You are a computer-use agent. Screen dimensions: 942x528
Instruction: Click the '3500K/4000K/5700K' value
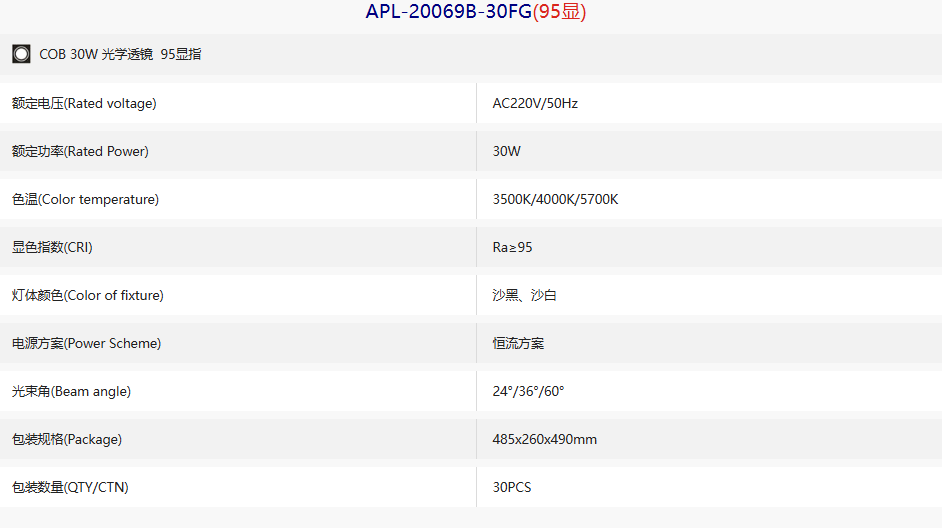point(555,199)
